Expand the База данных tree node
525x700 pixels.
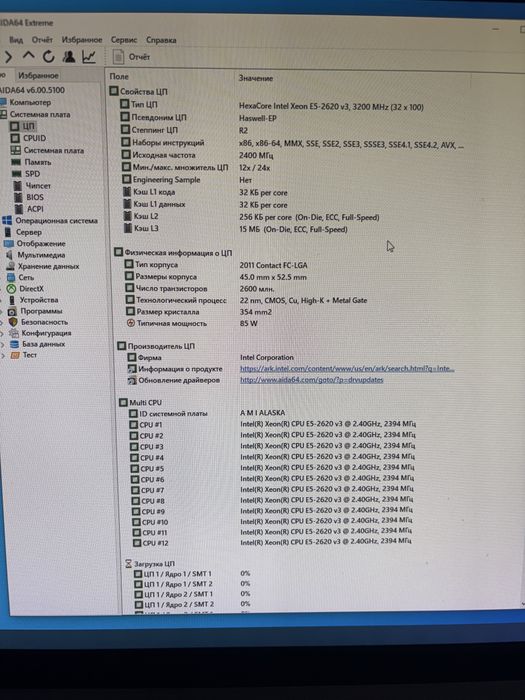pyautogui.click(x=3, y=345)
